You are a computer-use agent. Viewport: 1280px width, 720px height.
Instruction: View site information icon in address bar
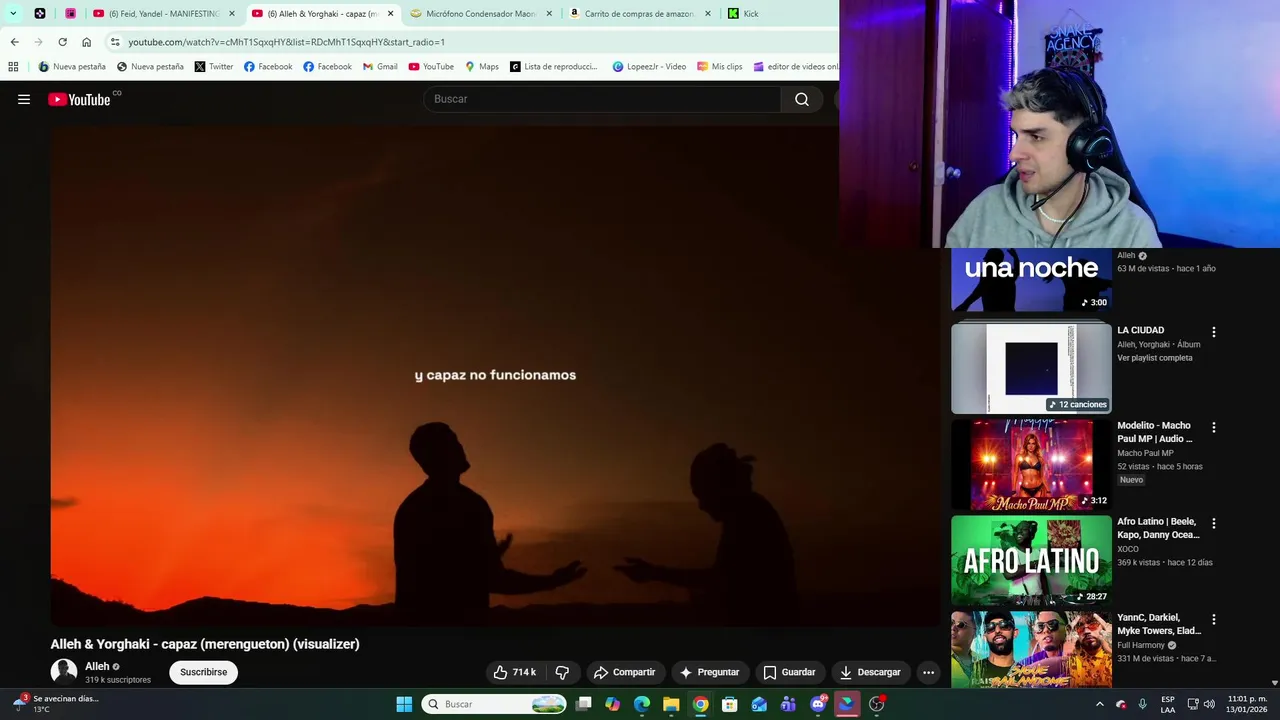[115, 42]
